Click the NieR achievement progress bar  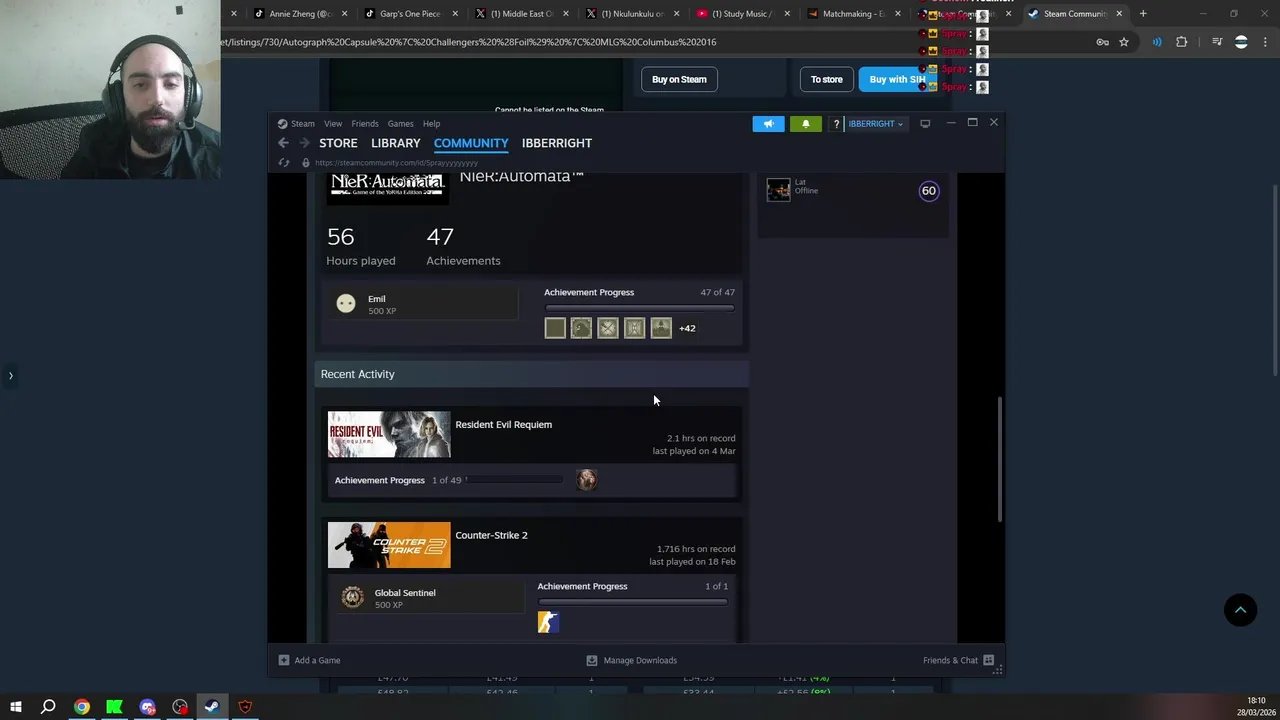(639, 307)
